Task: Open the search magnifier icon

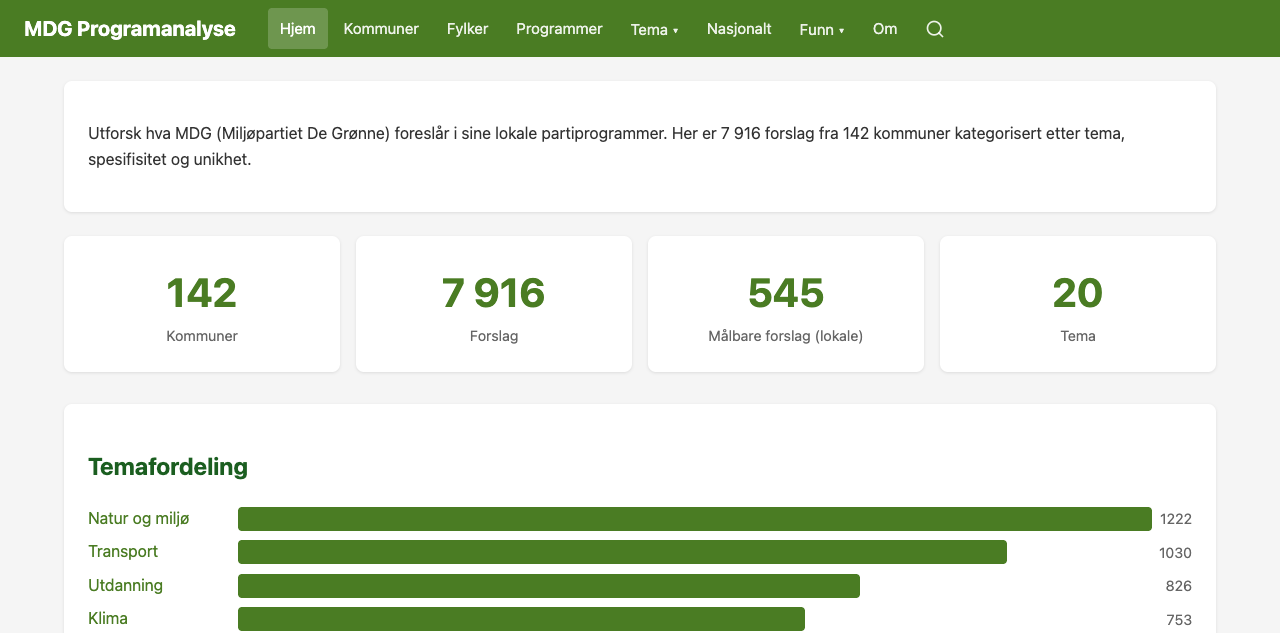Action: tap(935, 29)
